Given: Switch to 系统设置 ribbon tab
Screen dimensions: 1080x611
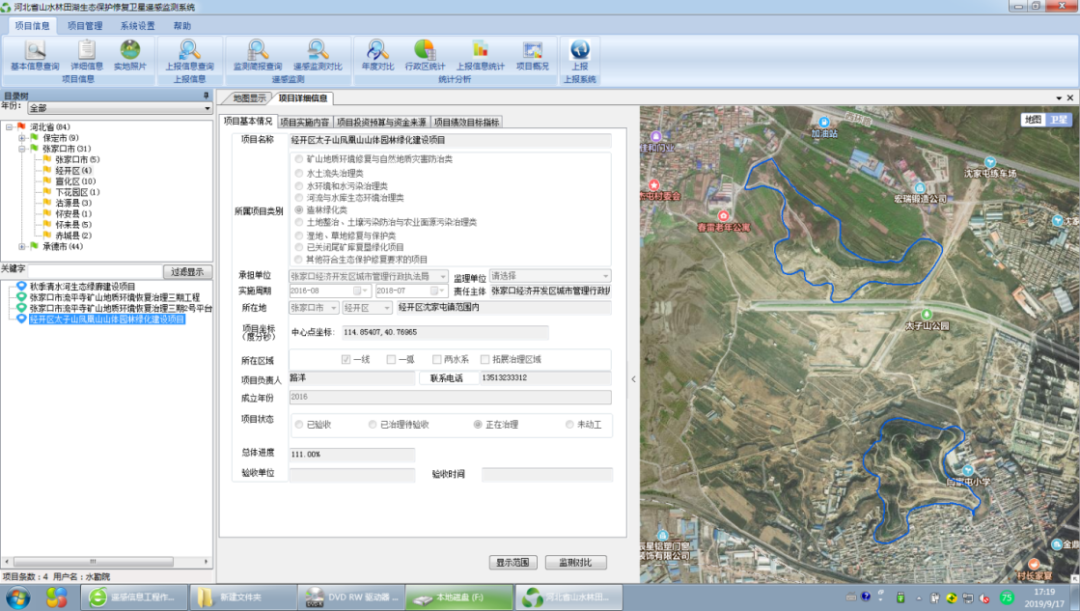Looking at the screenshot, I should click(138, 25).
